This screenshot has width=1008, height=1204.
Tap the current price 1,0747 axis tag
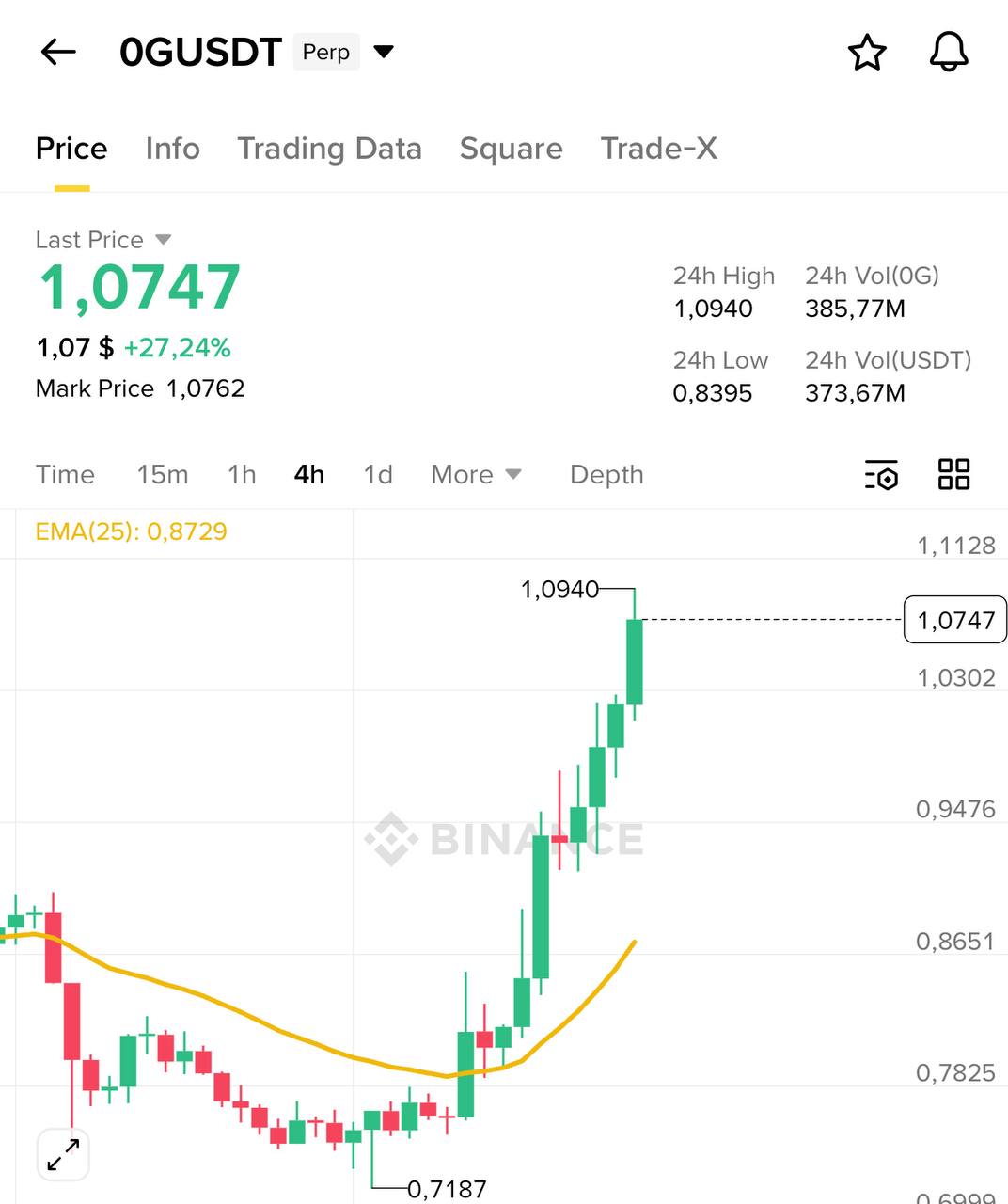click(954, 620)
